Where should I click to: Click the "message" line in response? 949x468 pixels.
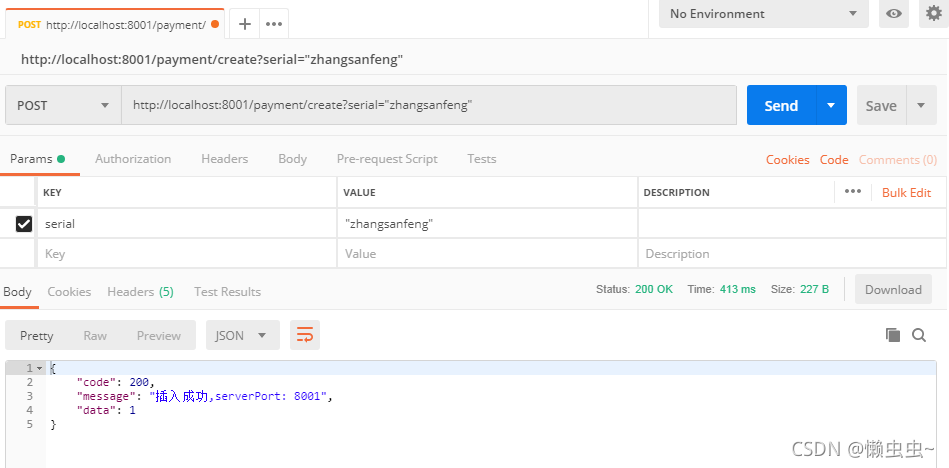(205, 397)
